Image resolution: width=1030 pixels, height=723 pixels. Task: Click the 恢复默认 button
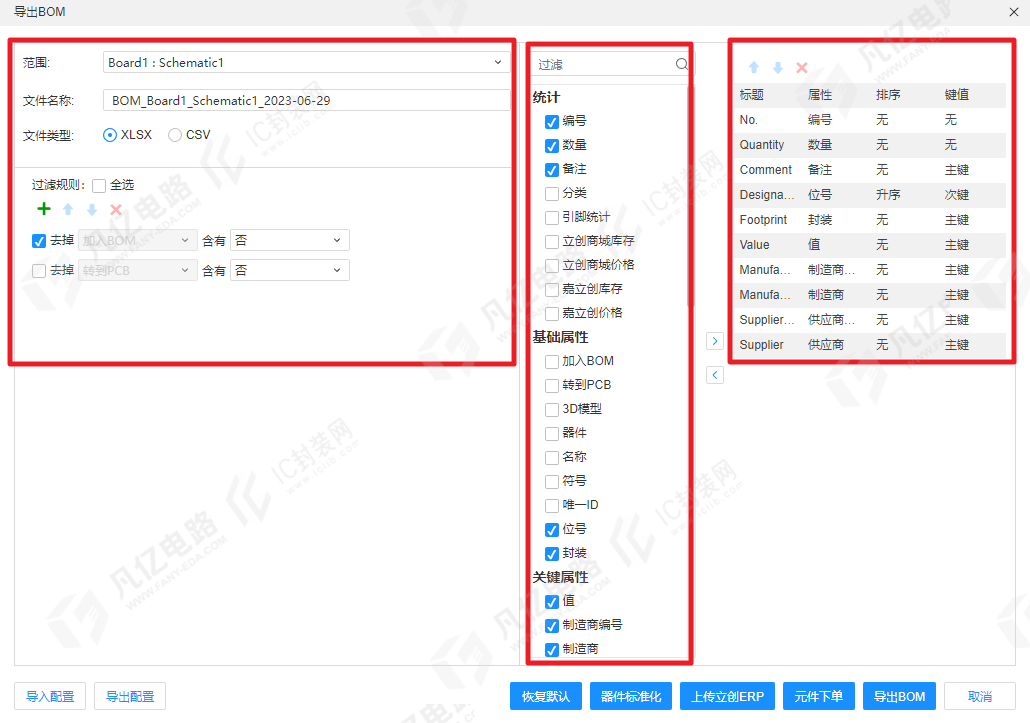point(546,696)
